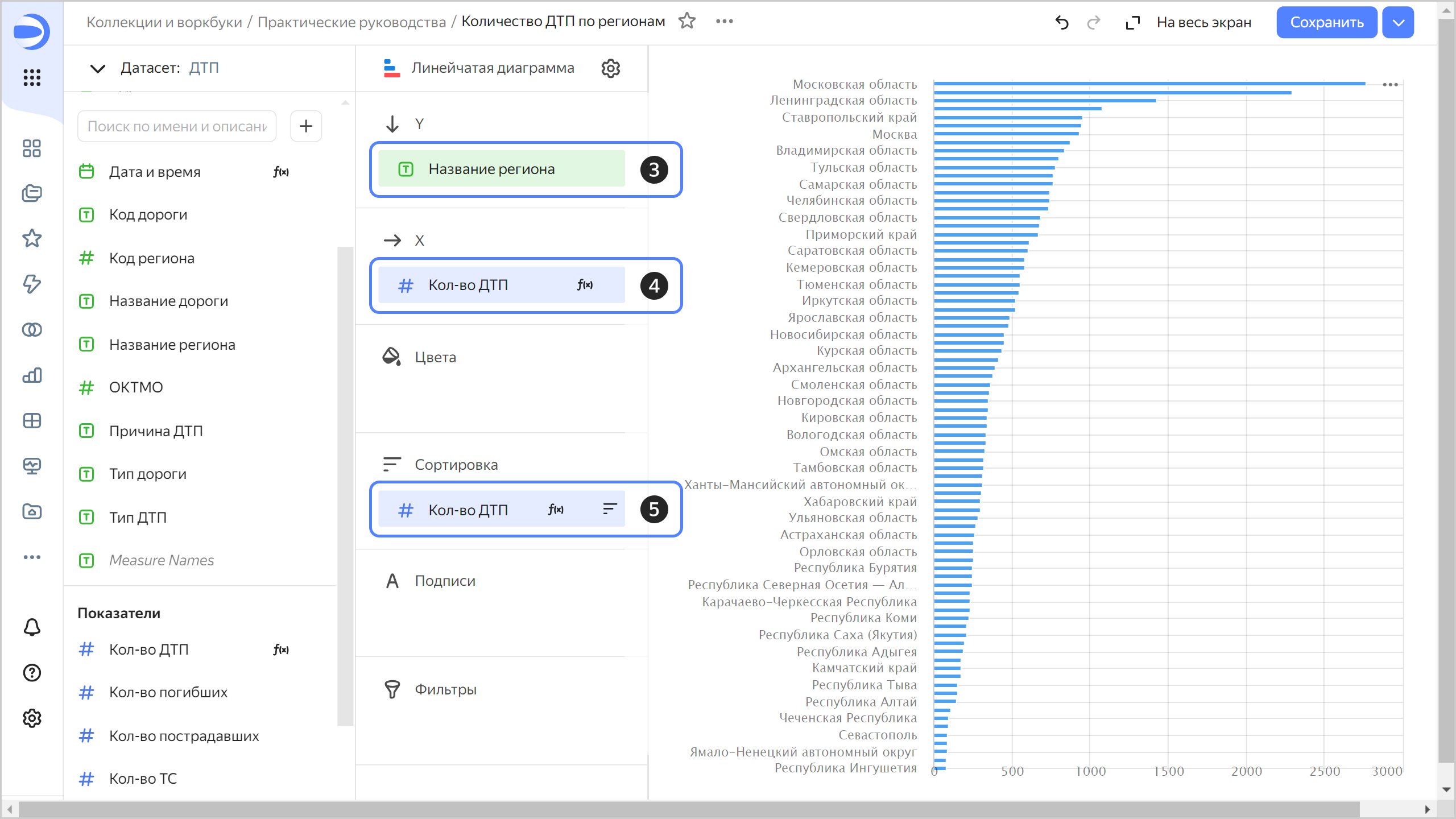Toggle sort direction on Кол-во ДТП sorting

[610, 509]
